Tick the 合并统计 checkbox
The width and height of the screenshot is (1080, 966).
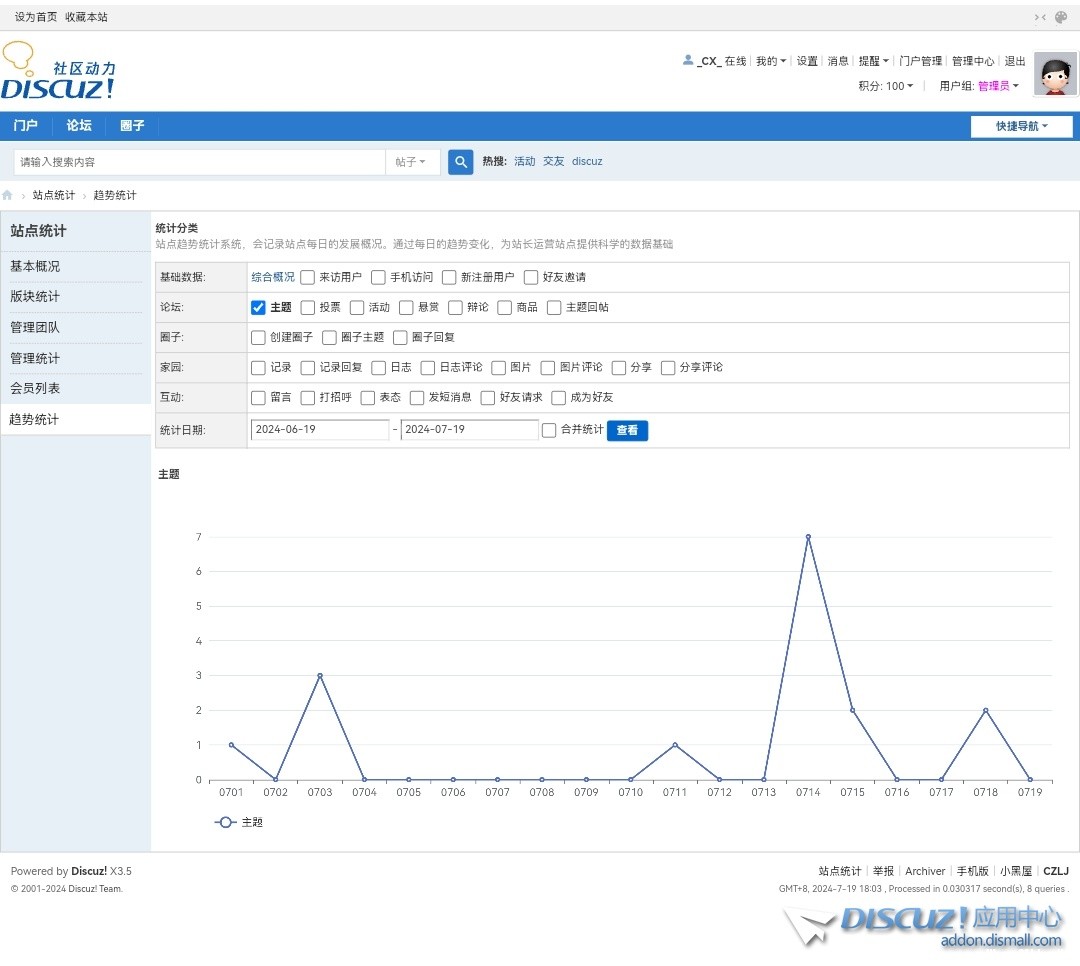[x=549, y=430]
